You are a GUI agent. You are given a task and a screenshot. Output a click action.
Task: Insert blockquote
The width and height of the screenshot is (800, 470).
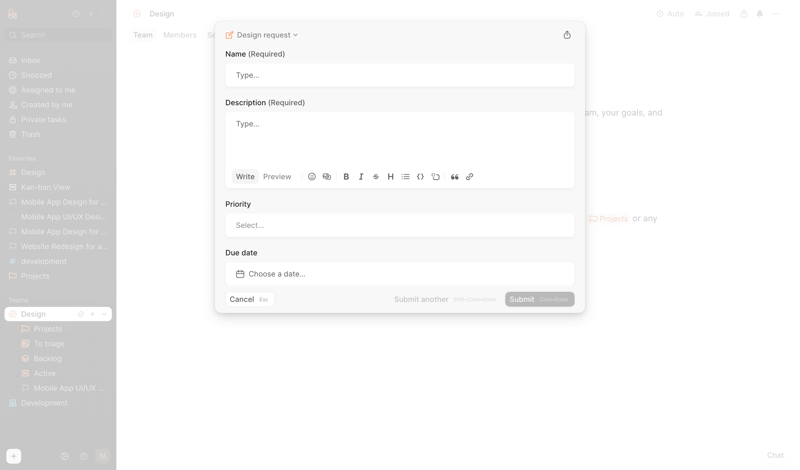[x=455, y=177]
